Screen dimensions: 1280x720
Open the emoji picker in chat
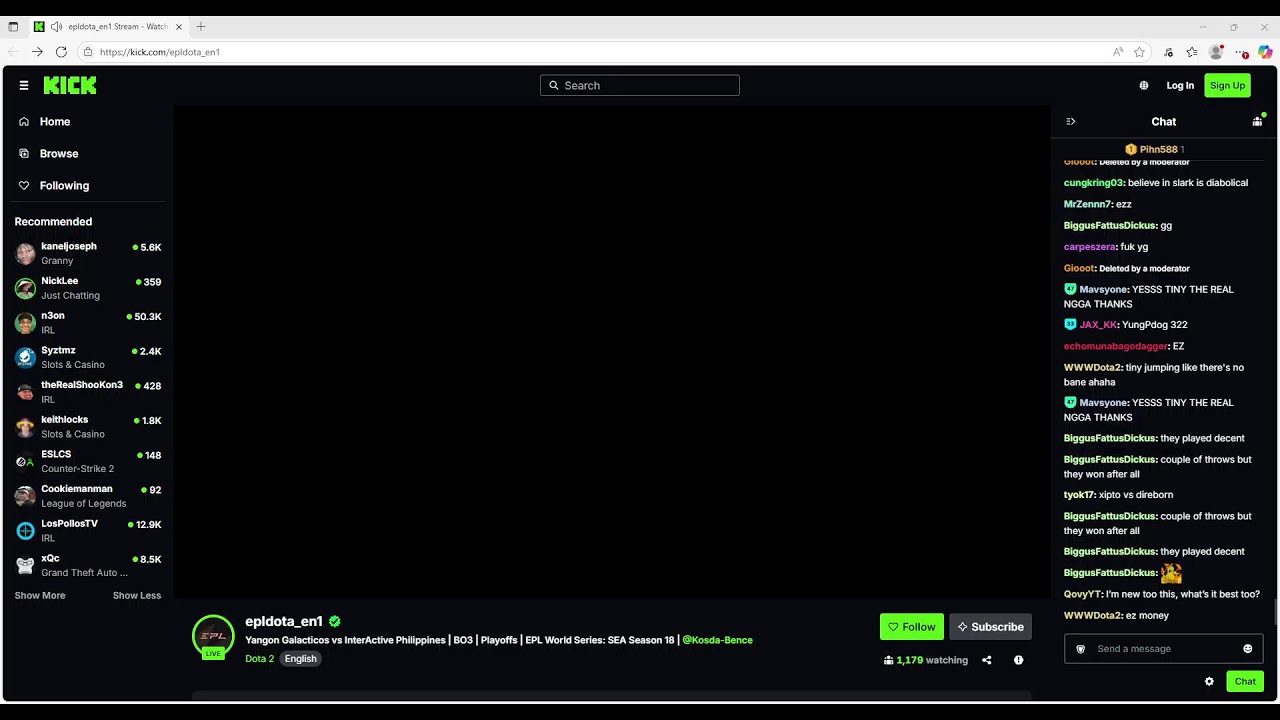1247,649
